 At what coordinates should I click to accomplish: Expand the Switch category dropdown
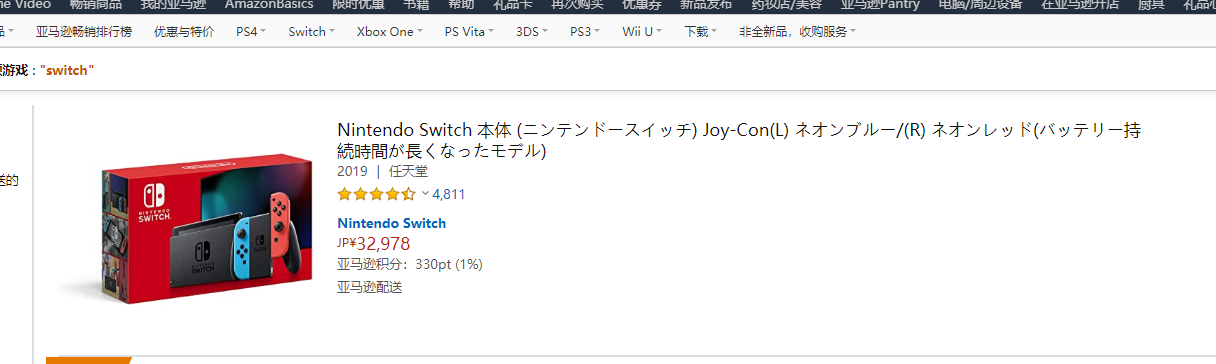311,31
